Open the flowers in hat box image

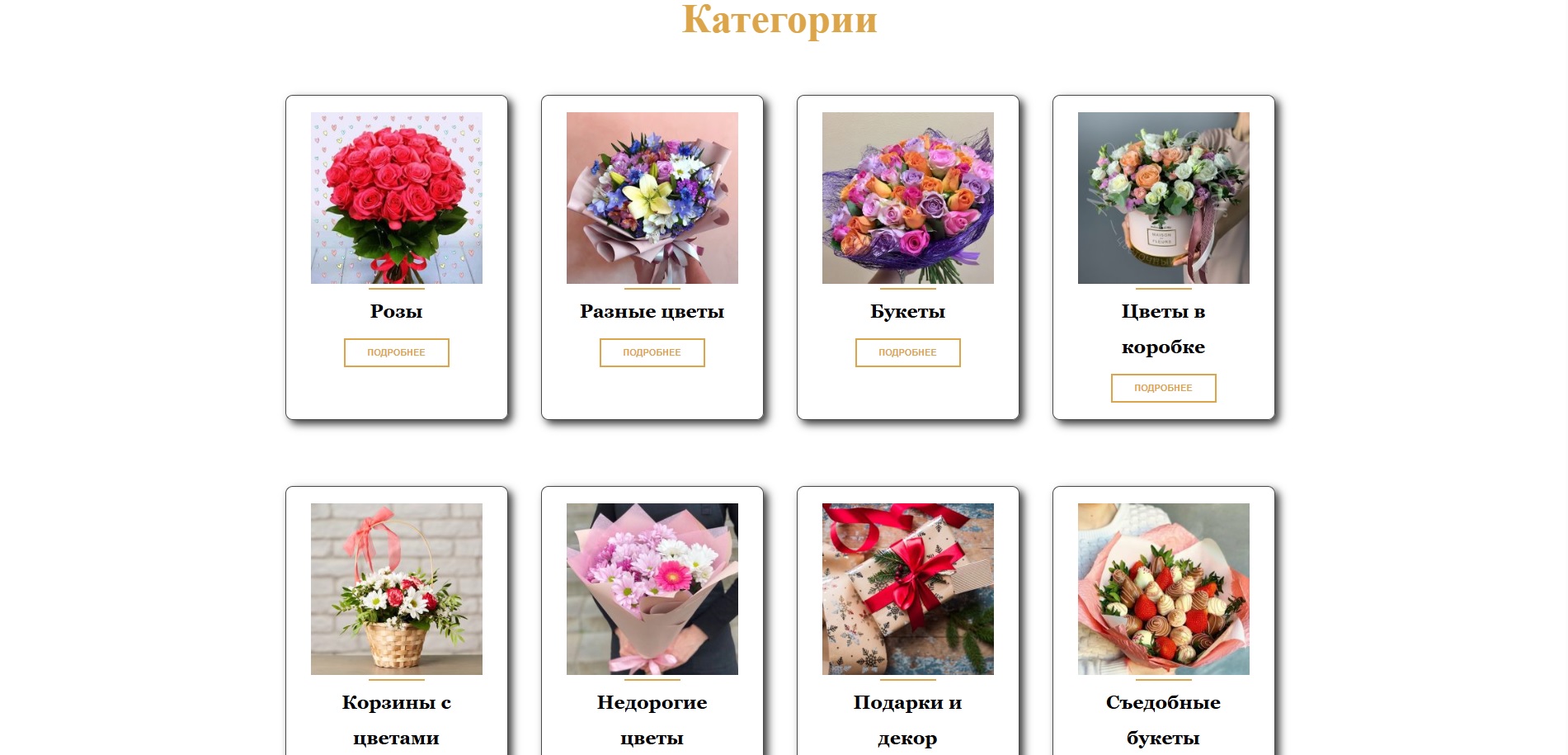[1163, 198]
